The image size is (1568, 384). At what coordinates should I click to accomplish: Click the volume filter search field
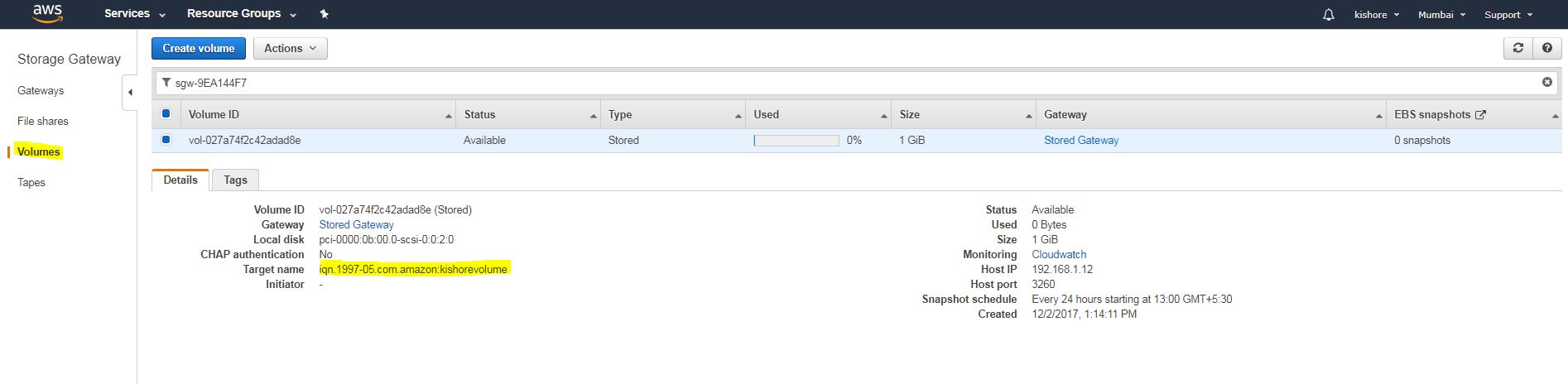(x=844, y=83)
